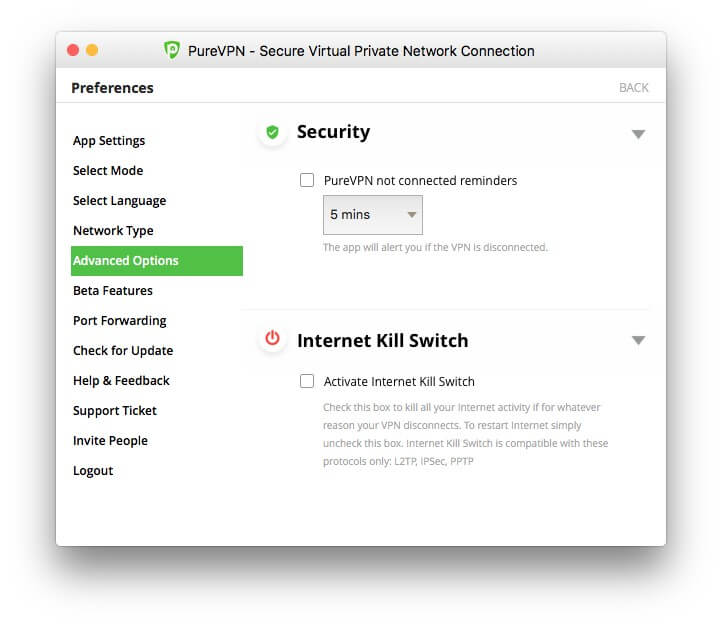722x626 pixels.
Task: Collapse the Internet Kill Switch section arrow
Action: [x=638, y=340]
